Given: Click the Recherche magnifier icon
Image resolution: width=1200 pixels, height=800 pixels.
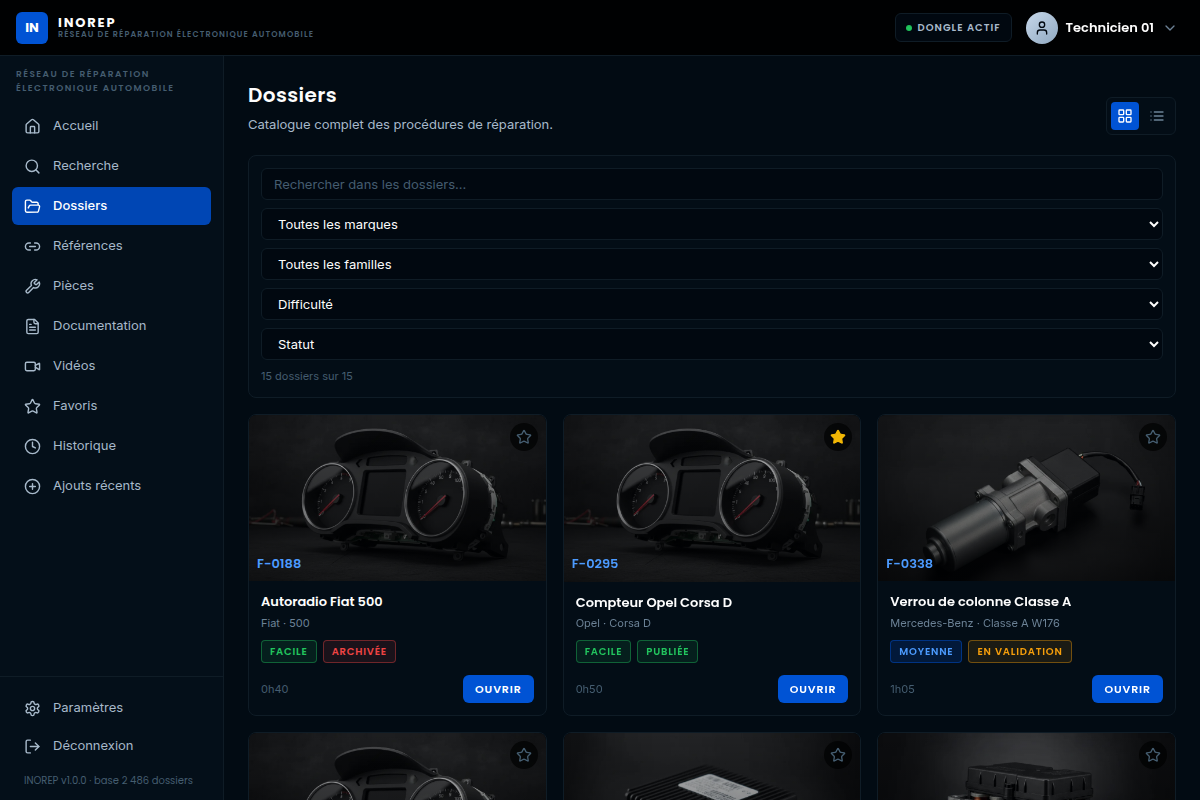Looking at the screenshot, I should click(x=33, y=166).
